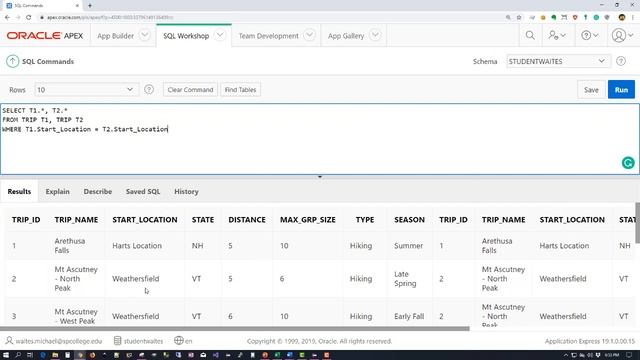The height and width of the screenshot is (360, 640).
Task: Click the browser address bar URL
Action: pos(110,17)
